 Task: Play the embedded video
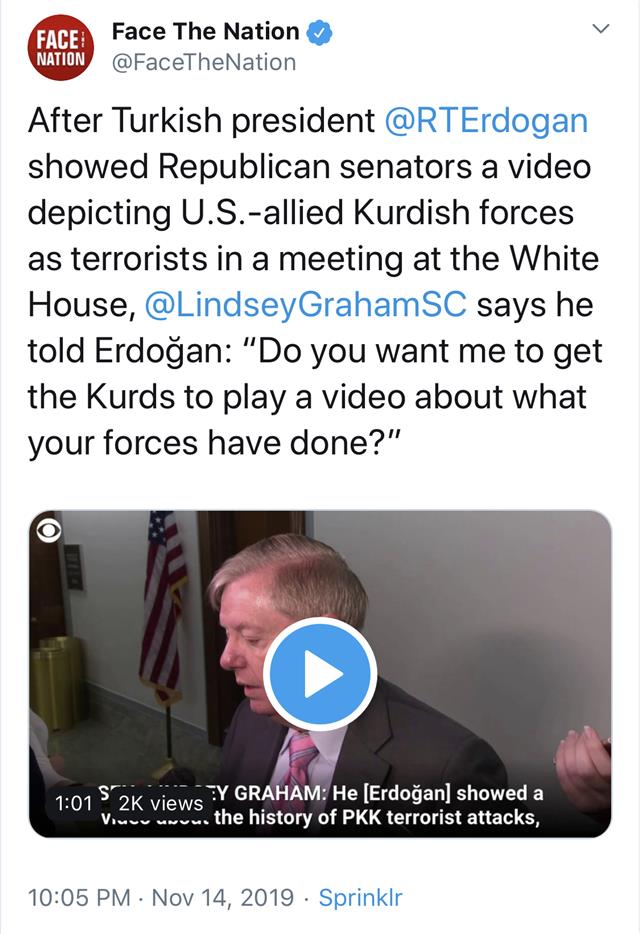coord(320,674)
